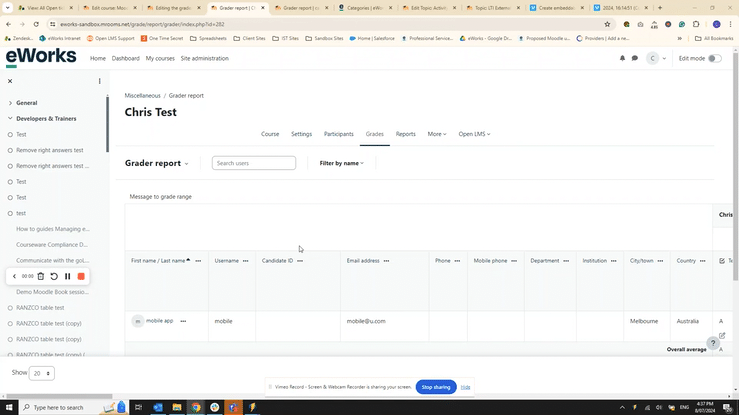Expand the Open LMS menu
739x415 pixels.
tap(474, 134)
